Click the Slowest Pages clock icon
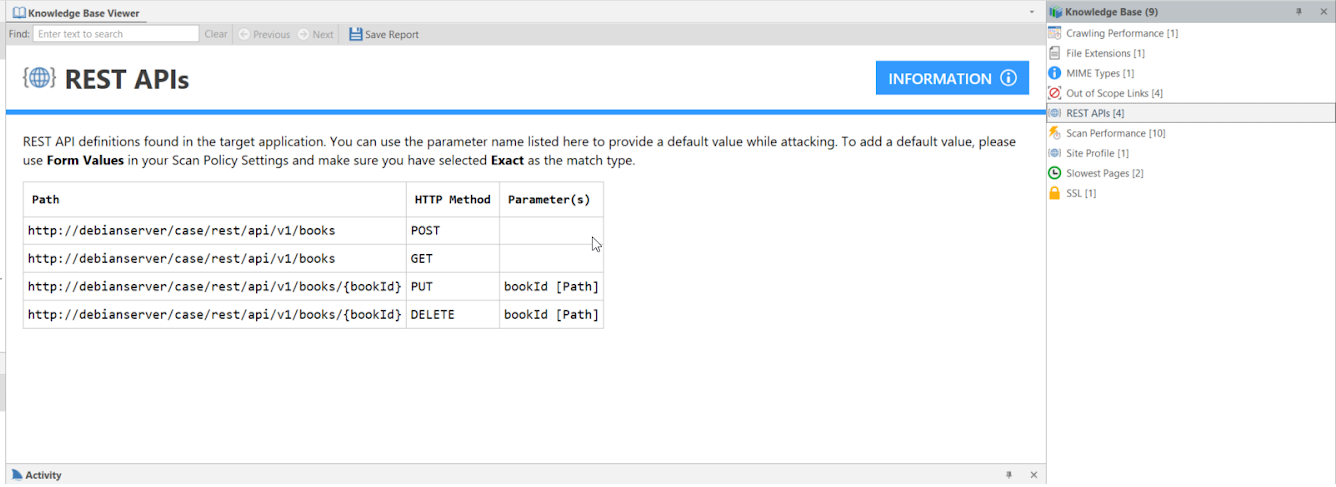The image size is (1336, 487). (1054, 173)
